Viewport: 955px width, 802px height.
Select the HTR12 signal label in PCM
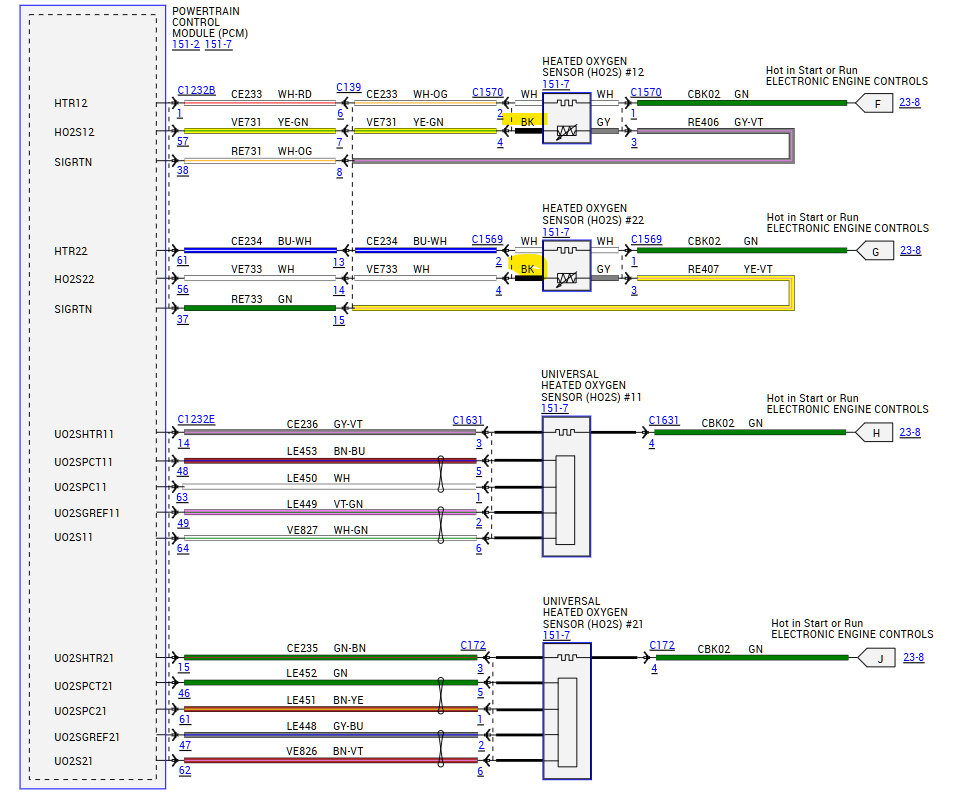pyautogui.click(x=71, y=104)
